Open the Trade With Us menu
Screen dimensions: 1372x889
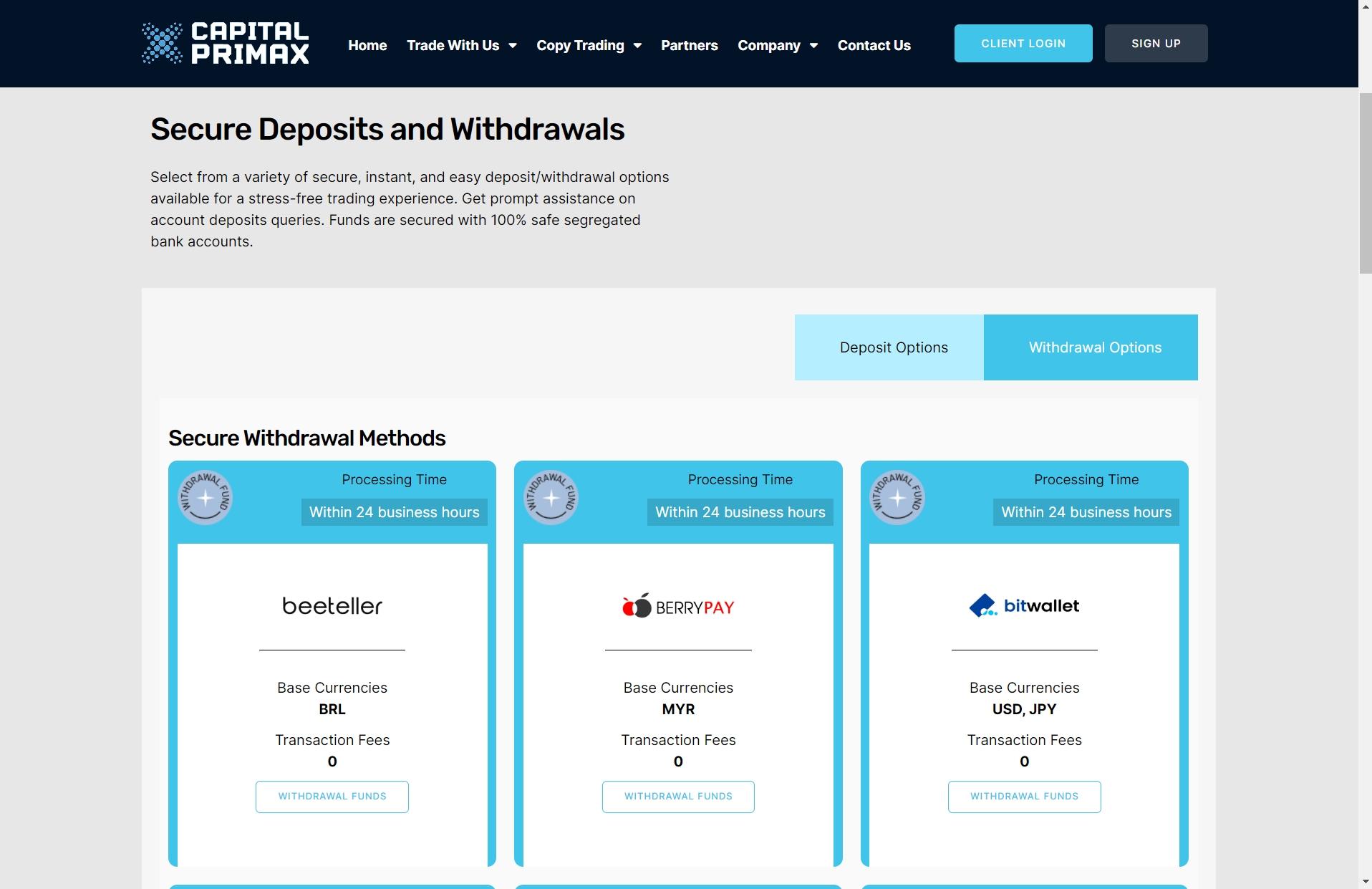pyautogui.click(x=453, y=45)
